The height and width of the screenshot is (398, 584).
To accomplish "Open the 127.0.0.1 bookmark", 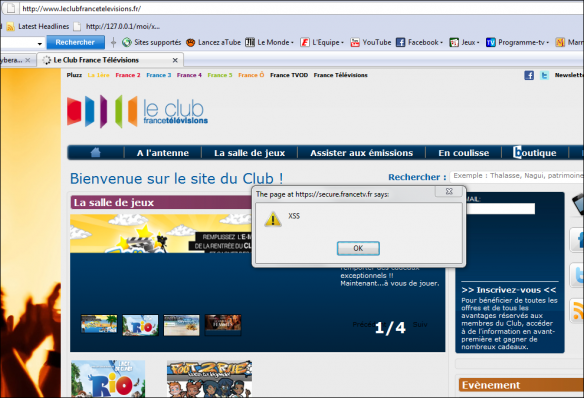I will click(117, 26).
